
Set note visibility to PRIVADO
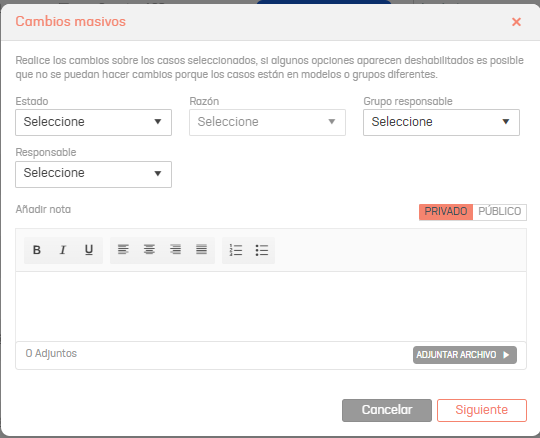(446, 211)
